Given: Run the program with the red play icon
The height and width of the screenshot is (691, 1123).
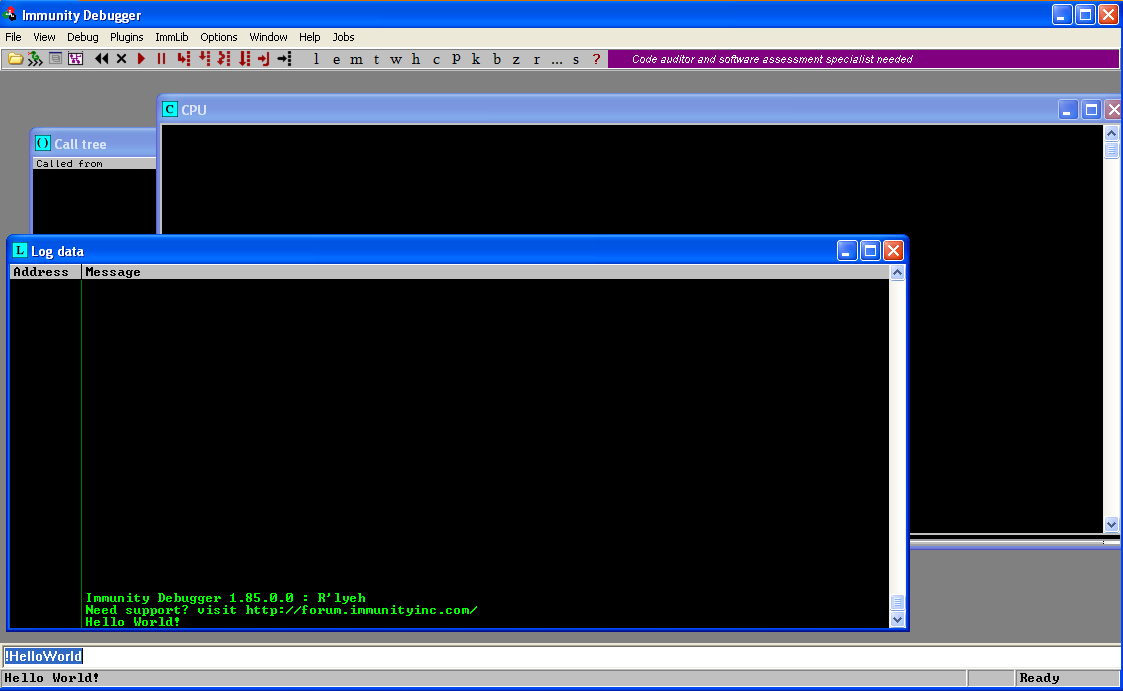Looking at the screenshot, I should 141,58.
